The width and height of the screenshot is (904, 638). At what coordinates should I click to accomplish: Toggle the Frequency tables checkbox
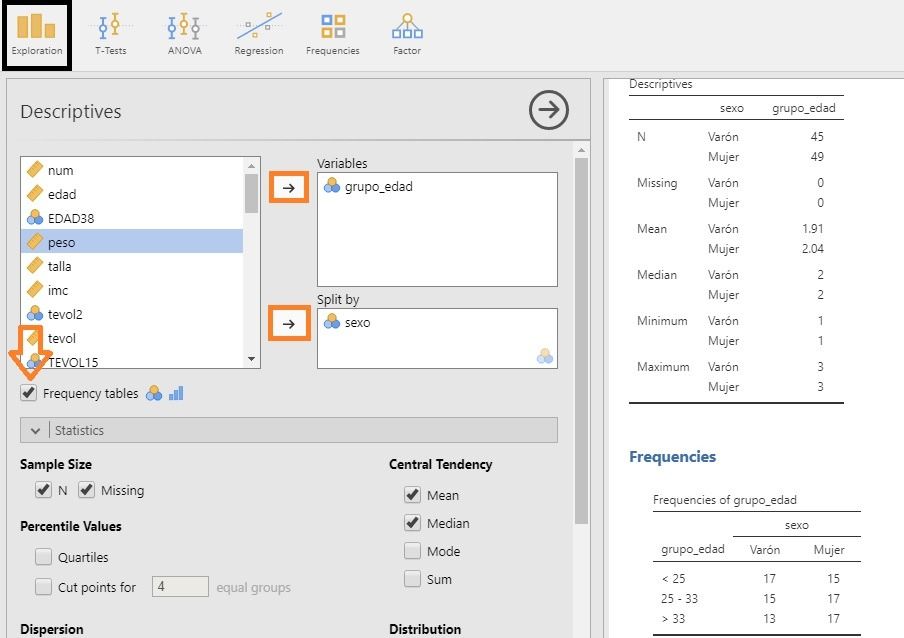click(x=29, y=393)
